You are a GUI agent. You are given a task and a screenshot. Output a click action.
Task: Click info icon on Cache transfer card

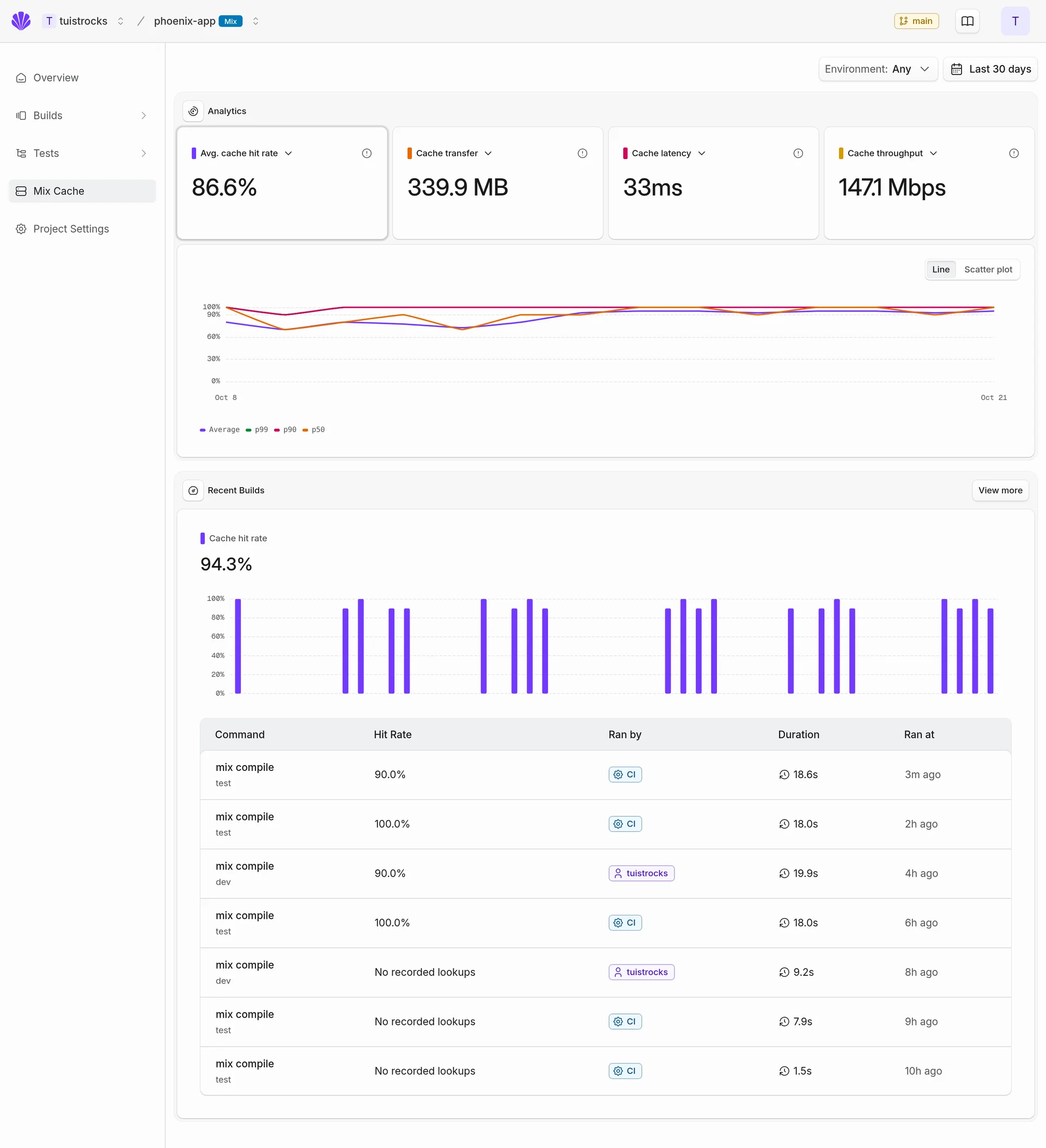582,153
